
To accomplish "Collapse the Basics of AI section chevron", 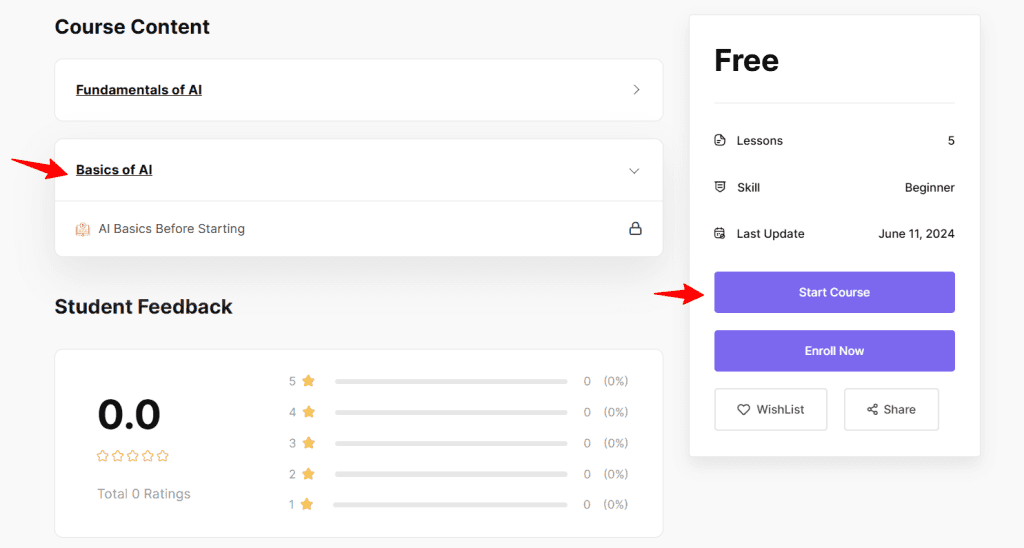I will [x=634, y=171].
